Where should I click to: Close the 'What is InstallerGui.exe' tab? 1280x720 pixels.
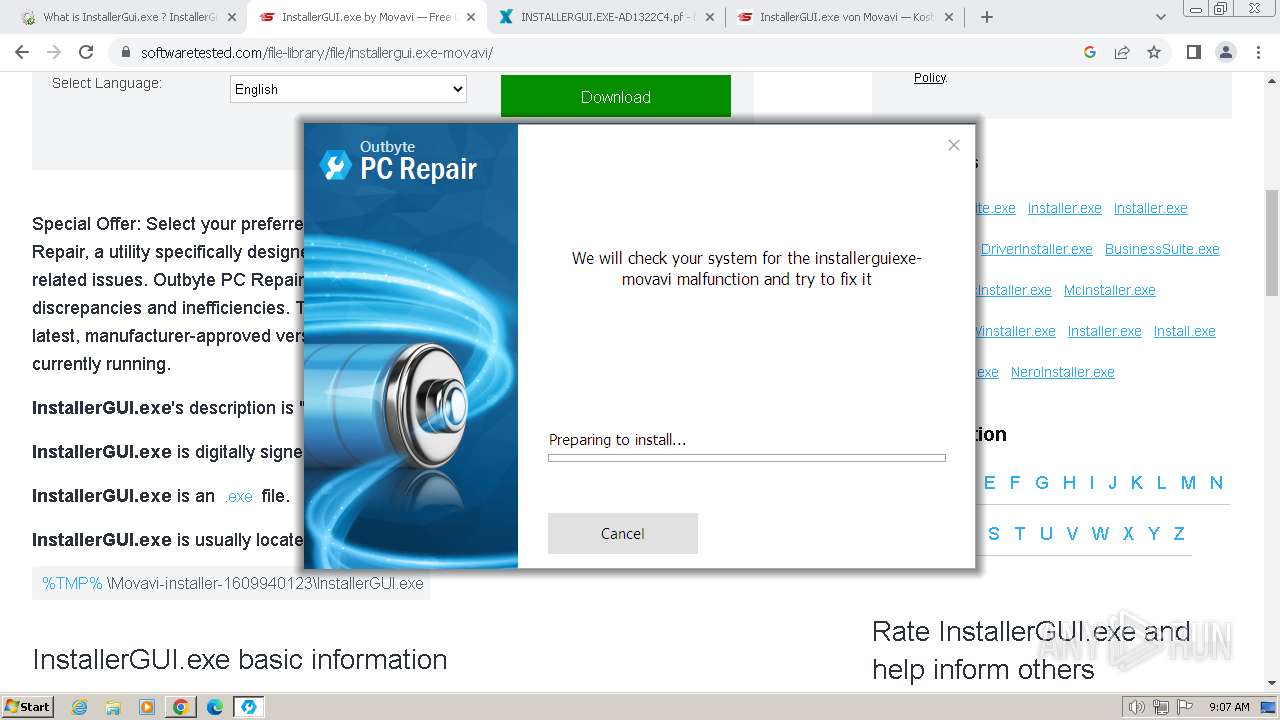tap(232, 17)
